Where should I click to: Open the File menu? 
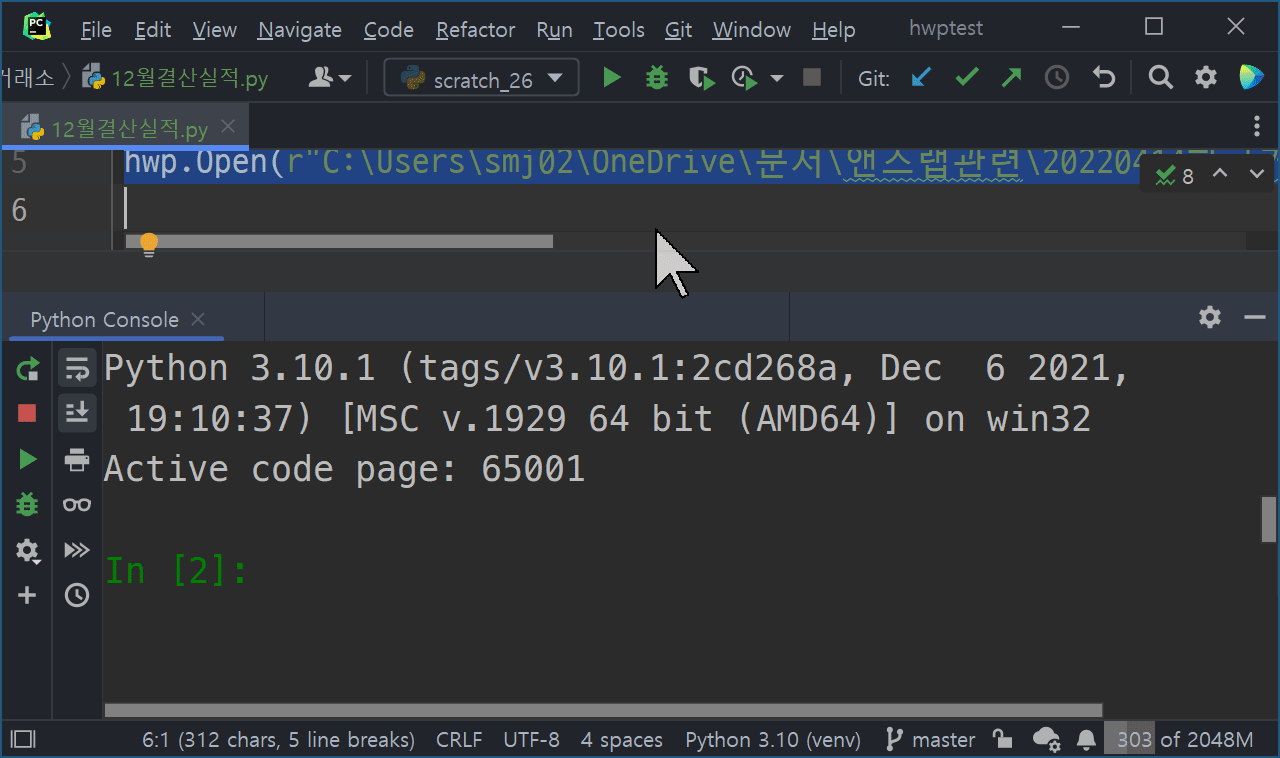tap(96, 30)
